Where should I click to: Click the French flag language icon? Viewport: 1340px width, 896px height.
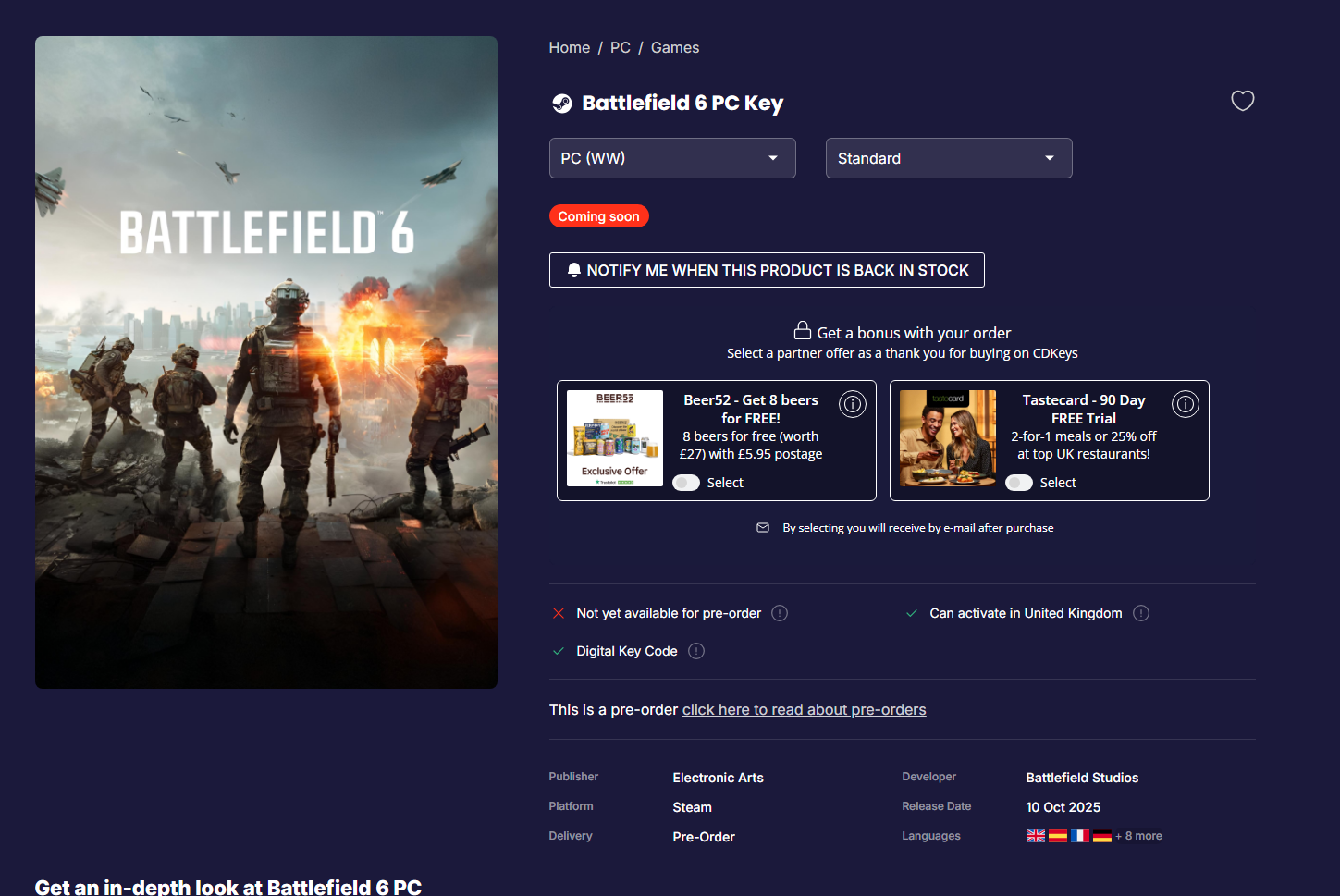pos(1080,836)
